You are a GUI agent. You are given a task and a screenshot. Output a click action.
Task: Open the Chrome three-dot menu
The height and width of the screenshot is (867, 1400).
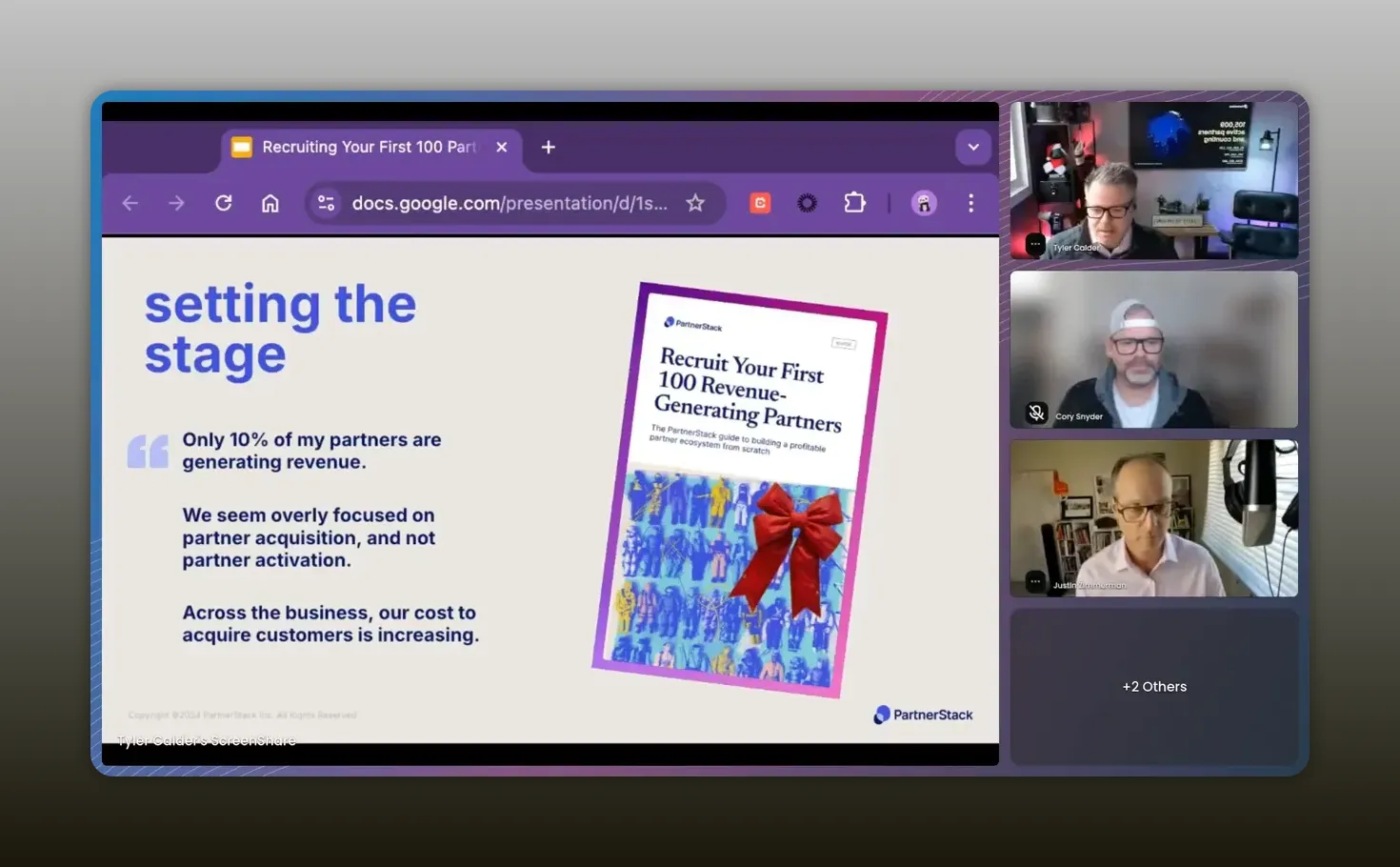(x=970, y=203)
